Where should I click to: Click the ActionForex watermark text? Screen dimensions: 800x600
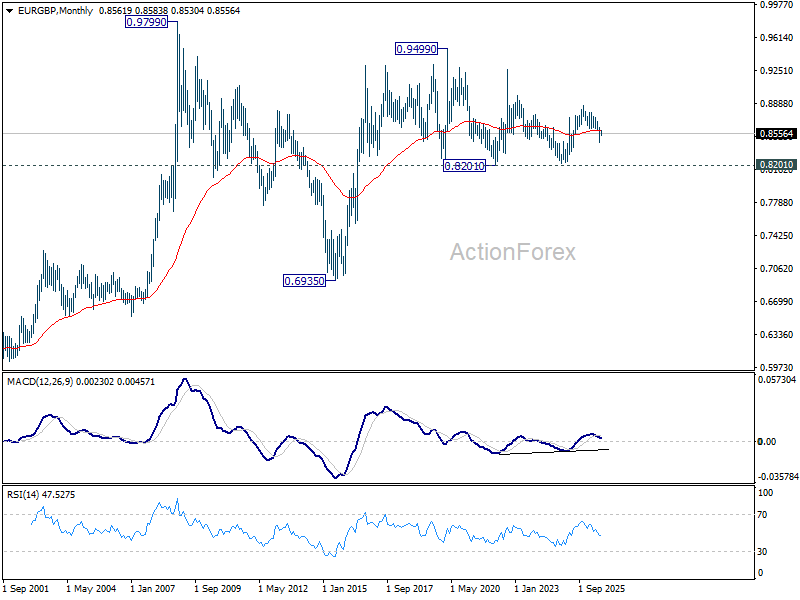pyautogui.click(x=513, y=252)
